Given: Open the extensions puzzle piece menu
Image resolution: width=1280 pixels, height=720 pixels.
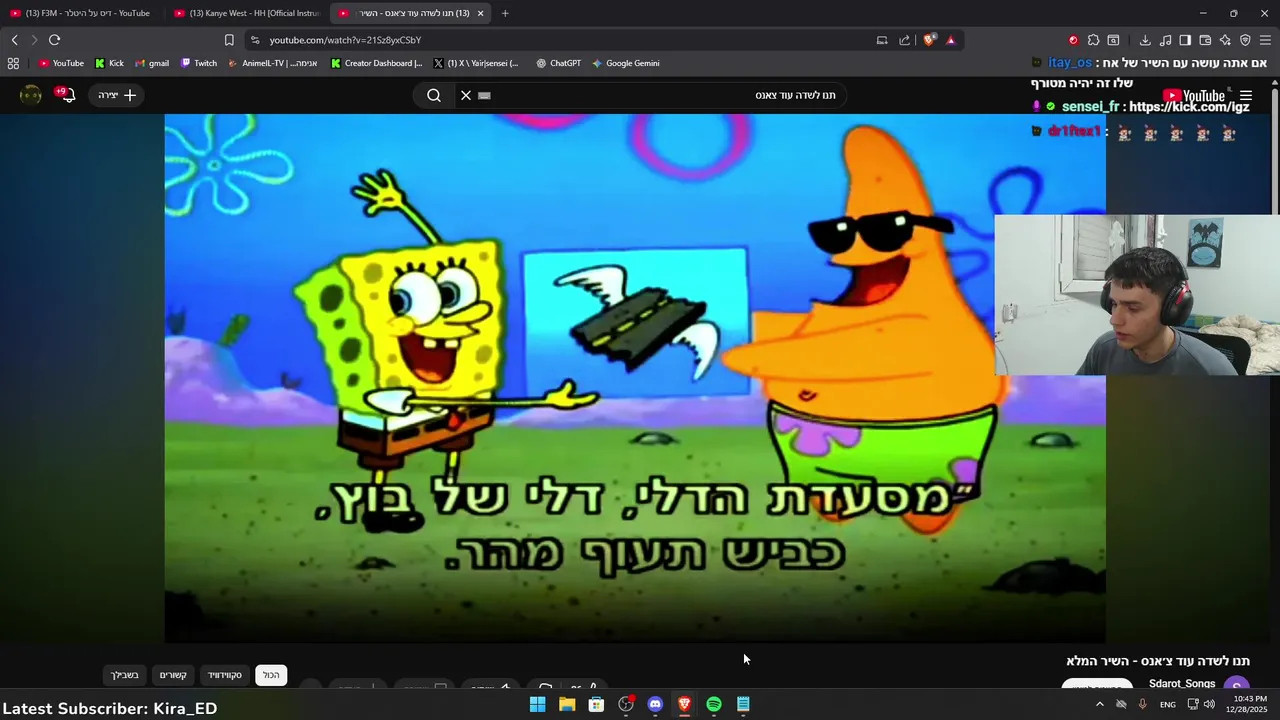Looking at the screenshot, I should click(1093, 40).
